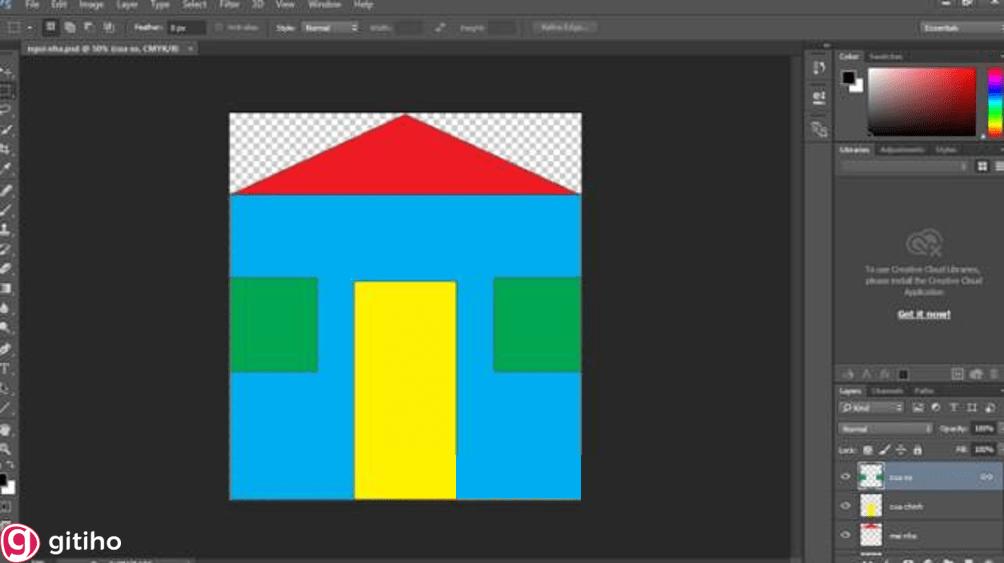Select the Eyedropper tool
1004x563 pixels.
(6, 168)
